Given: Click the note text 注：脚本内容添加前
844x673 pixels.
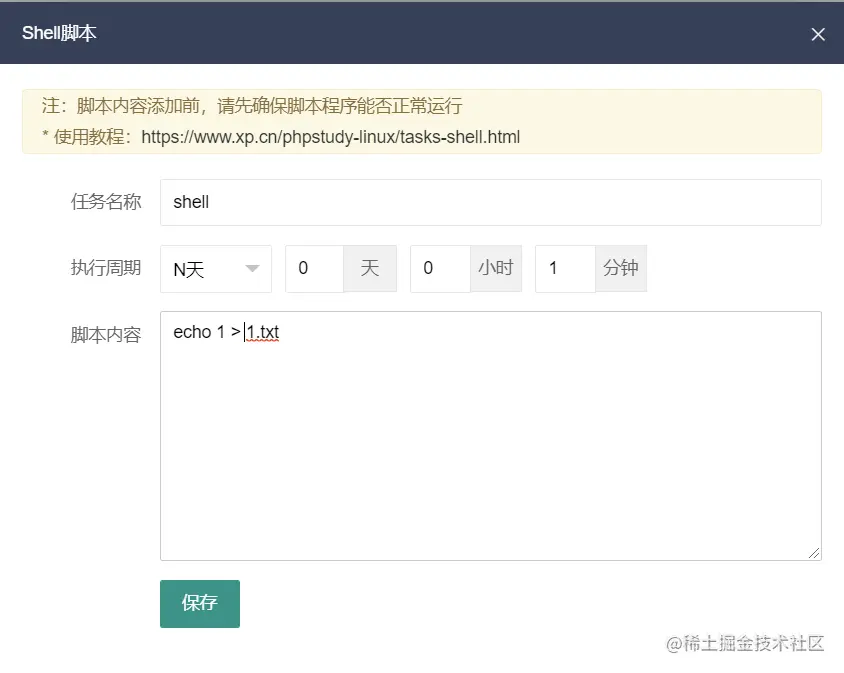Looking at the screenshot, I should pos(122,106).
